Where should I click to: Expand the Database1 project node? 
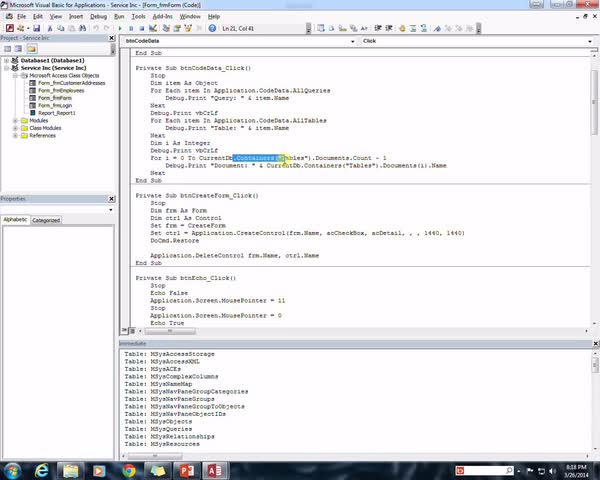[x=6, y=60]
